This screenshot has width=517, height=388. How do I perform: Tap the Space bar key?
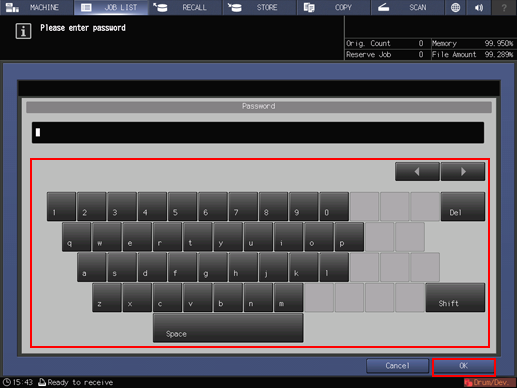[x=228, y=328]
